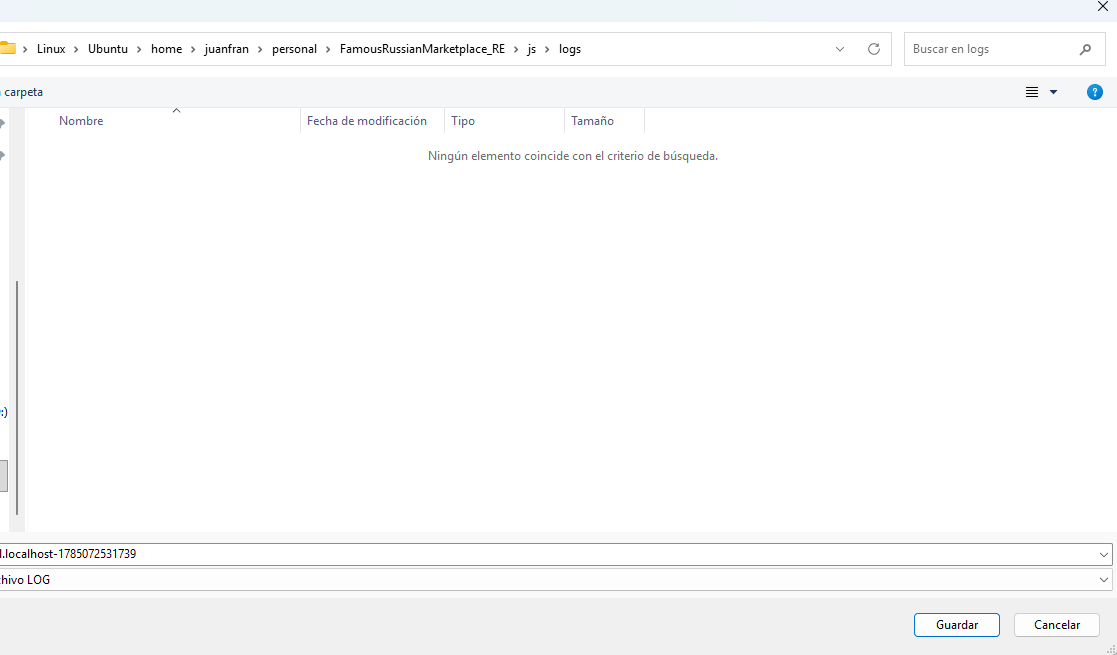Screen dimensions: 1117x655
Task: Expand chevron after js in breadcrumb
Action: [x=548, y=49]
